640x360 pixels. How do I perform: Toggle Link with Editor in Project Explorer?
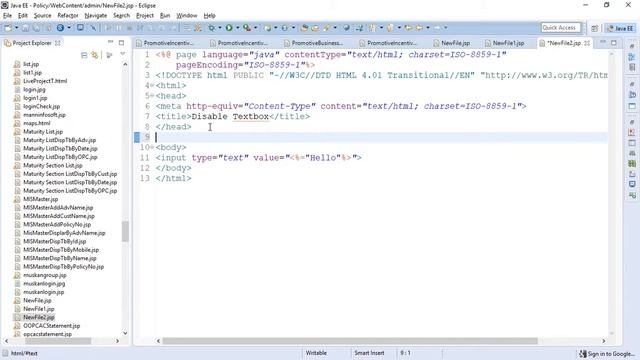[95, 55]
